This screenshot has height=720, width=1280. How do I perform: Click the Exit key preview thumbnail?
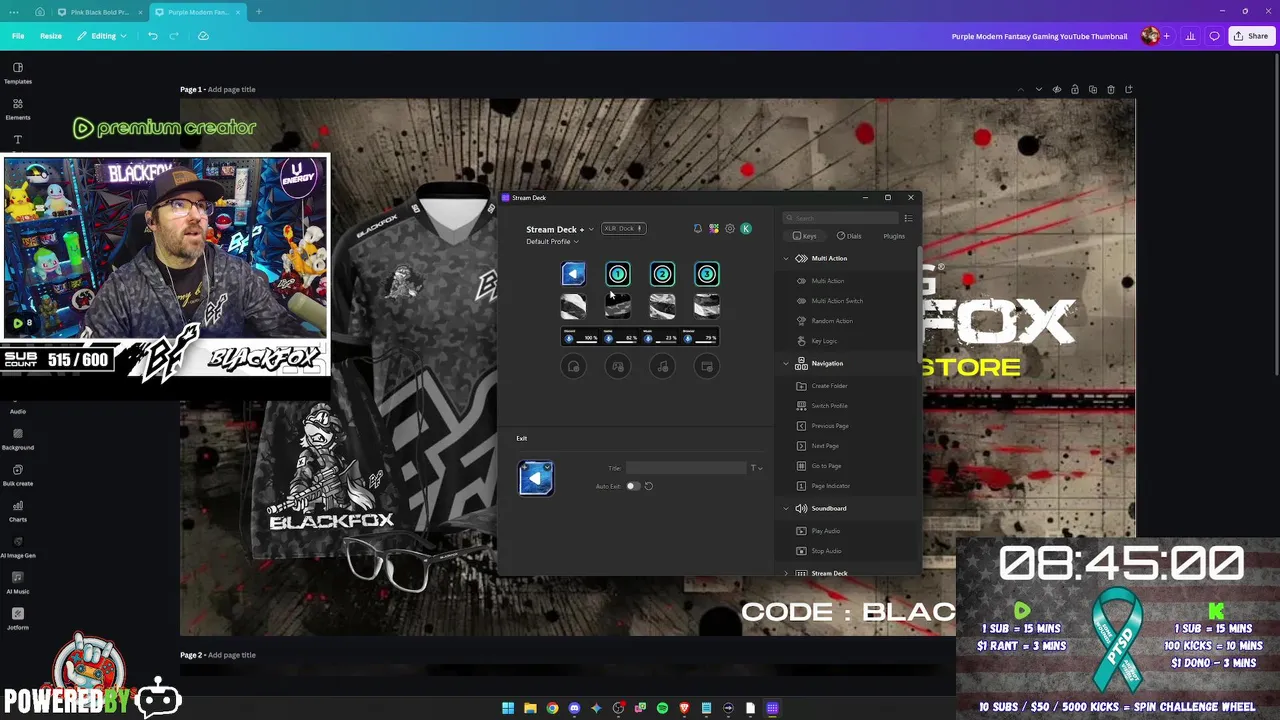tap(536, 478)
